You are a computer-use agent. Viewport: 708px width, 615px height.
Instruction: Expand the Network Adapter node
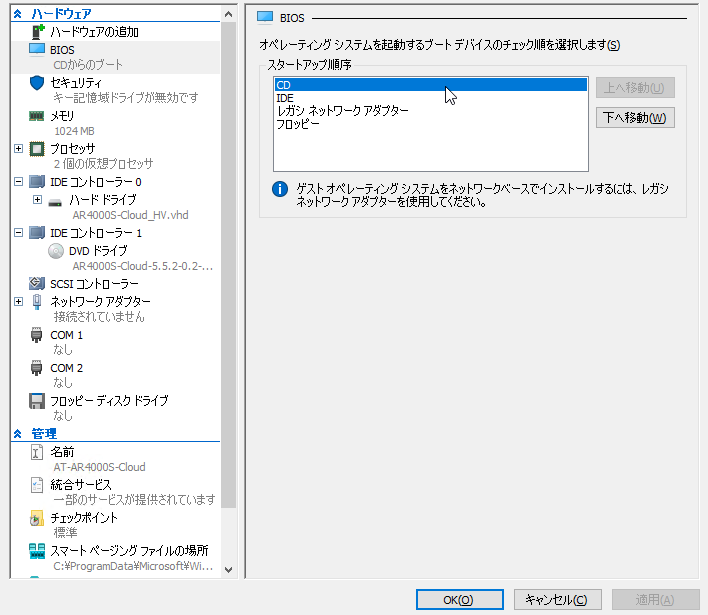pos(19,301)
